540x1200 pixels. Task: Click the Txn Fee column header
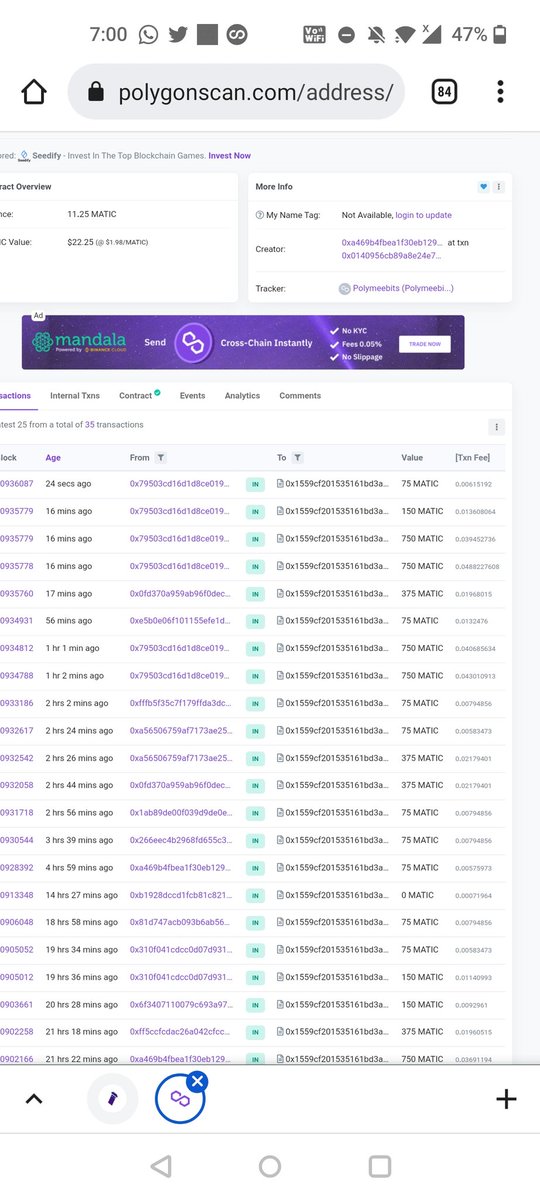click(473, 458)
